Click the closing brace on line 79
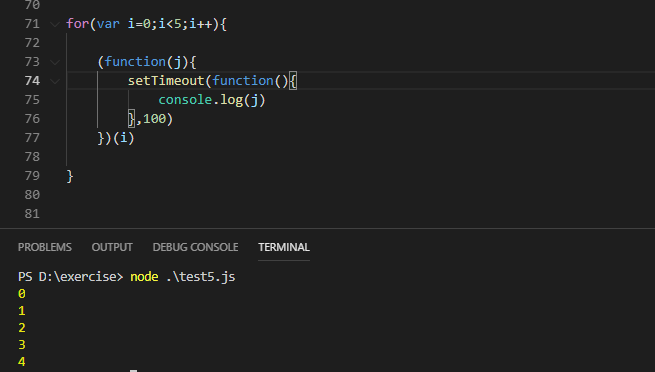The height and width of the screenshot is (372, 655). (70, 176)
